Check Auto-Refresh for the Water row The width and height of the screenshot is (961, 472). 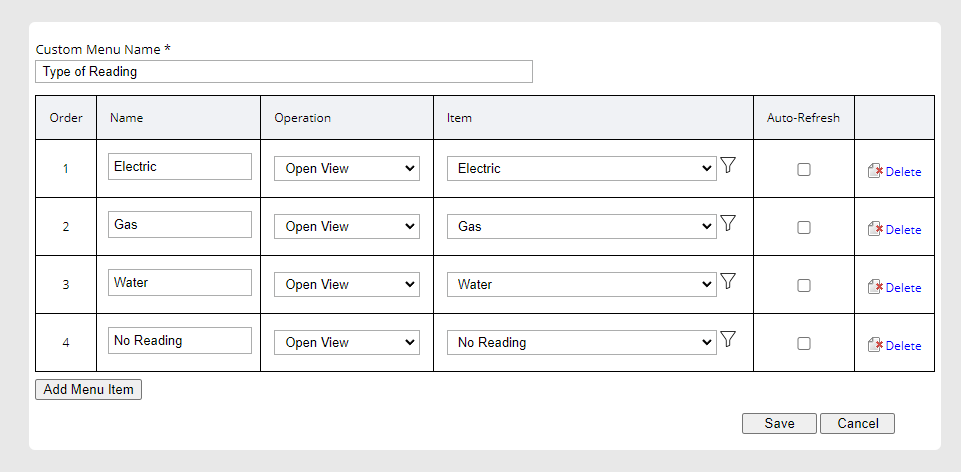804,286
